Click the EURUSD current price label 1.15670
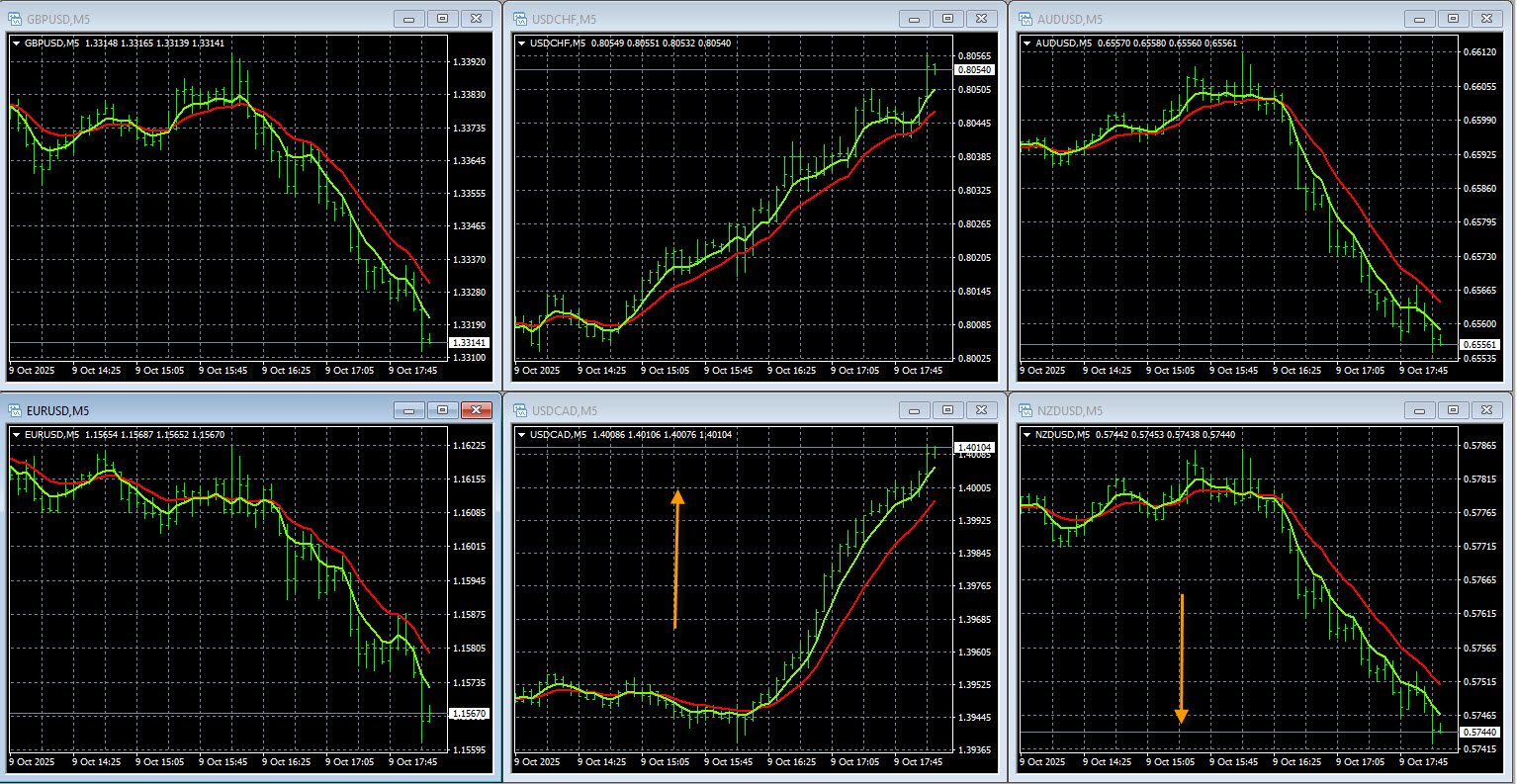This screenshot has width=1517, height=784. (x=469, y=714)
